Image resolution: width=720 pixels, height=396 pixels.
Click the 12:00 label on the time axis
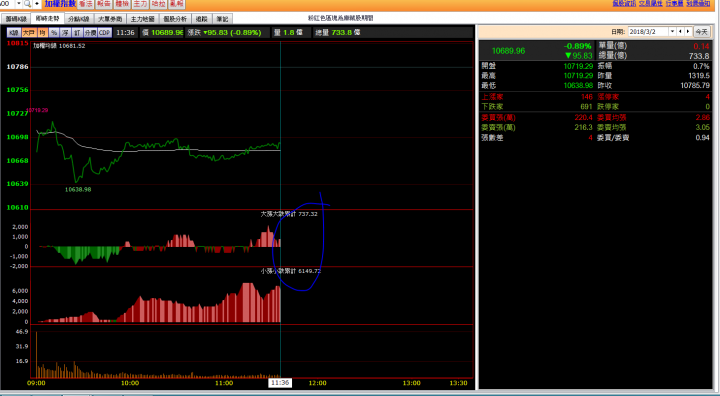click(x=317, y=383)
